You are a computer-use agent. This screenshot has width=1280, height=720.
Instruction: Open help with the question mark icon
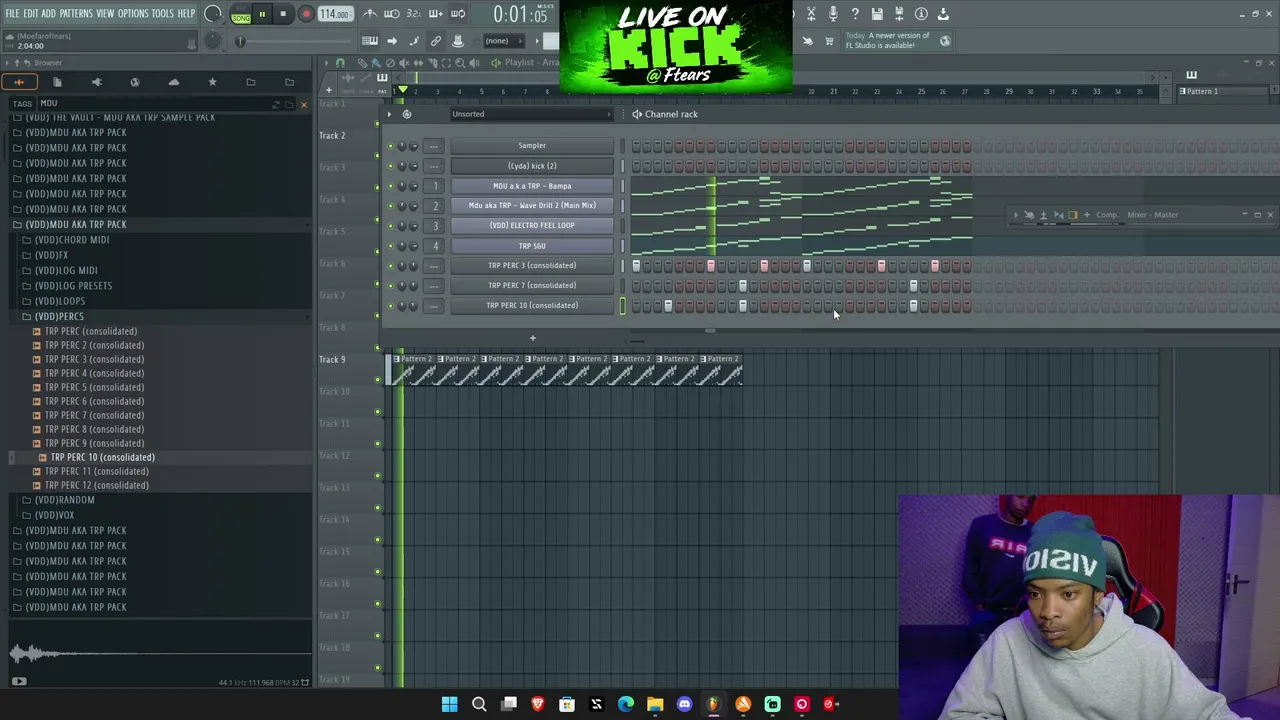(x=855, y=14)
